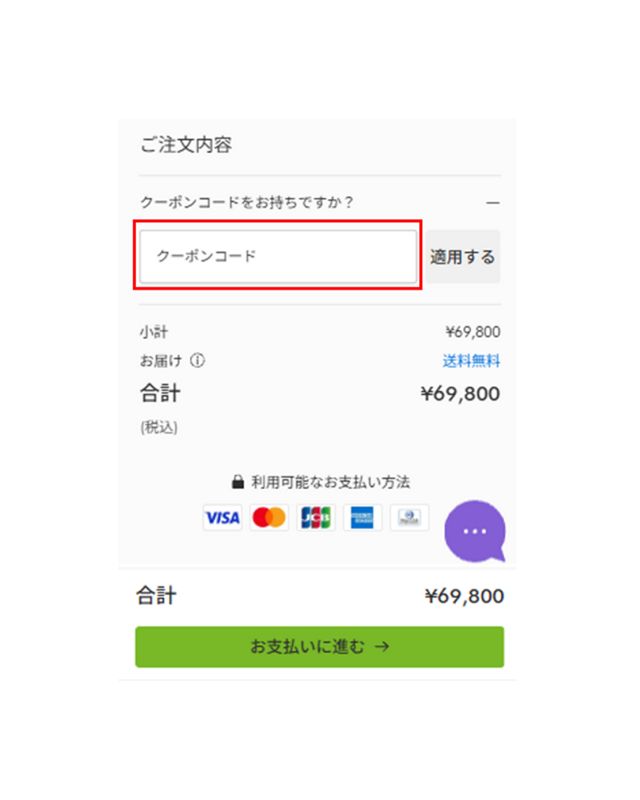
Task: Click the Diners Club card icon
Action: pos(409,517)
